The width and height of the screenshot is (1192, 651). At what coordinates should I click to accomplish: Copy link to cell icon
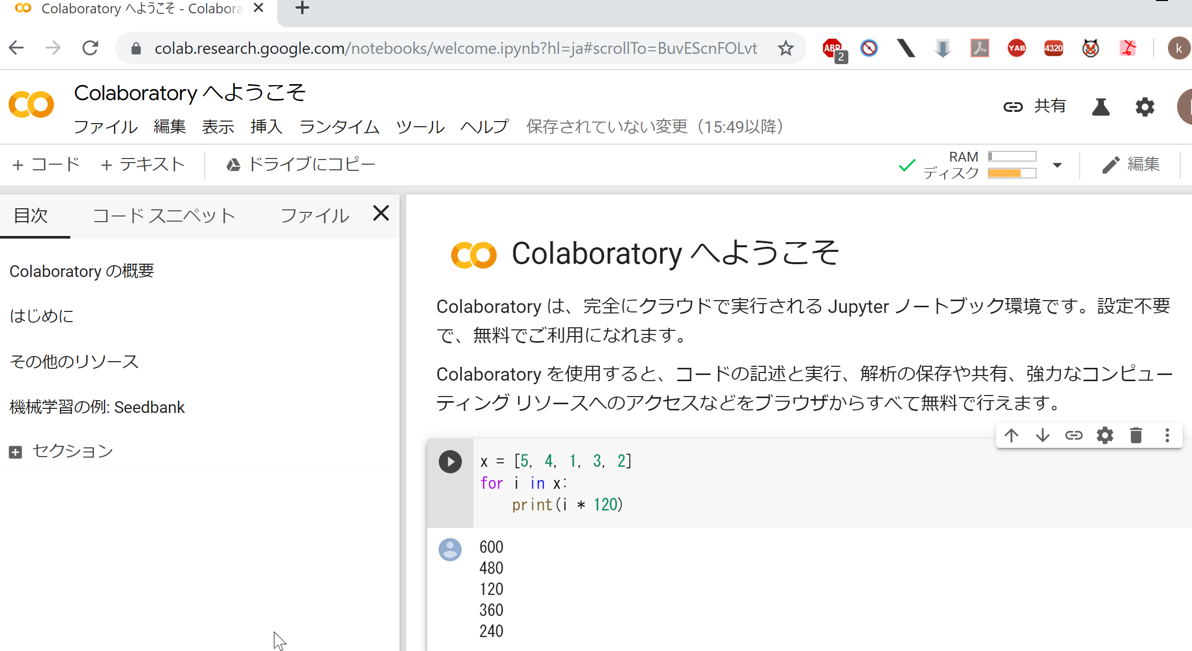[1073, 436]
